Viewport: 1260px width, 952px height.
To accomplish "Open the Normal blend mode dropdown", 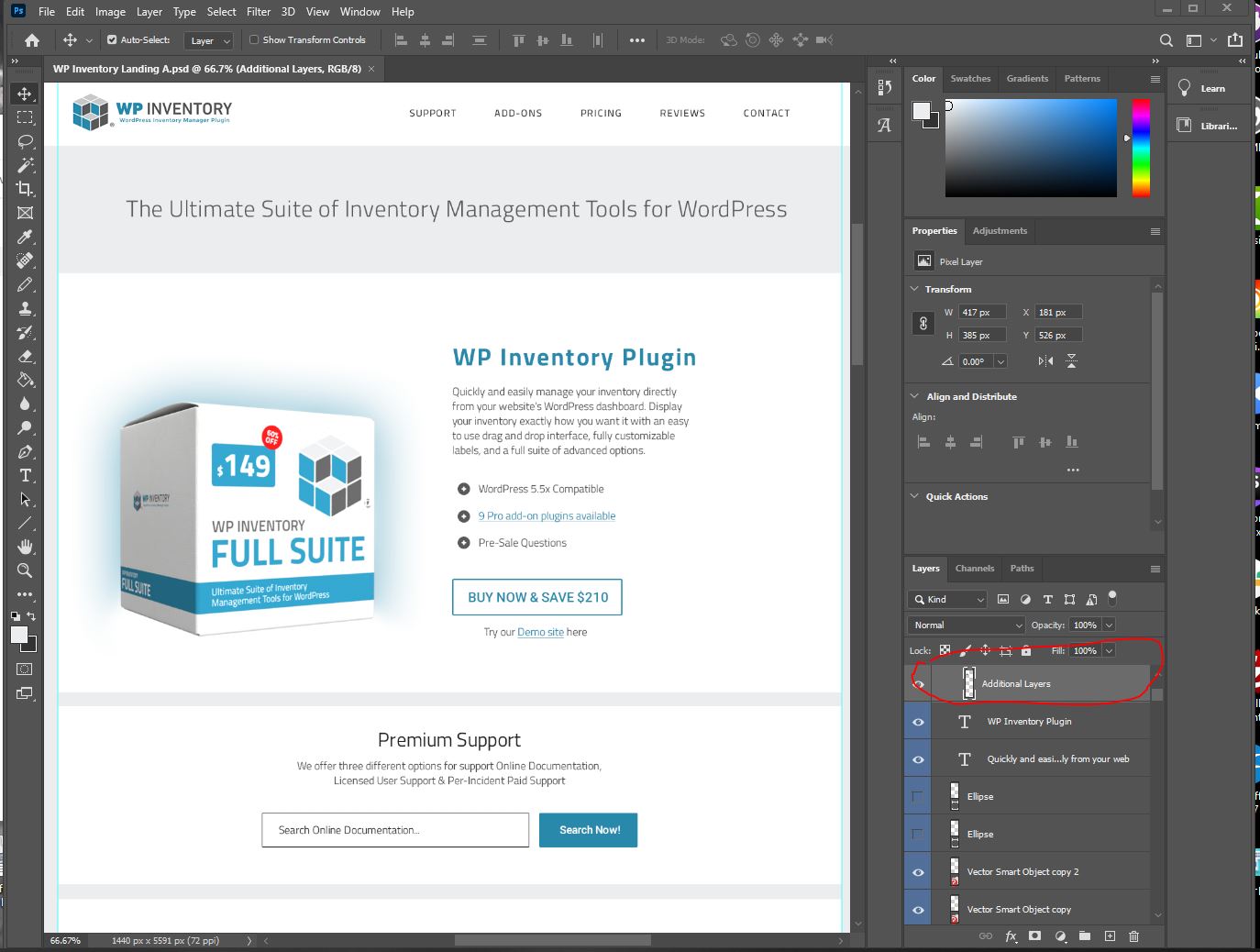I will point(966,625).
